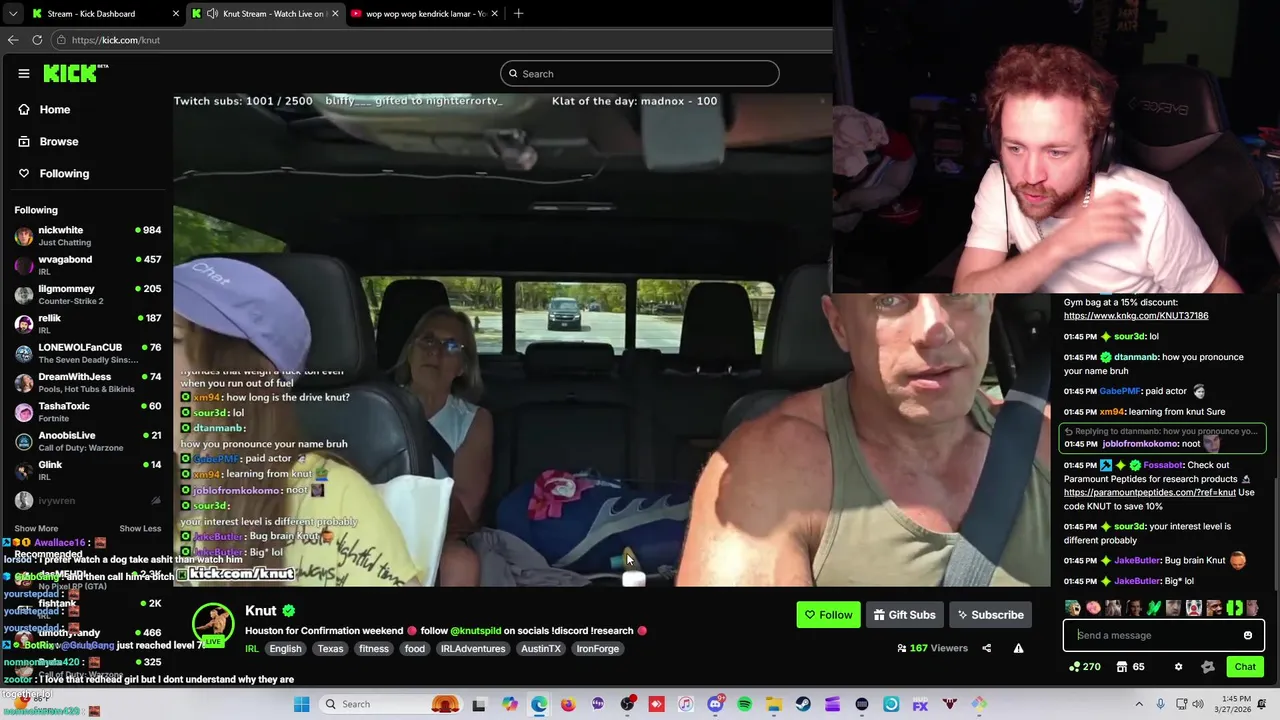Image resolution: width=1280 pixels, height=720 pixels.
Task: Click the IRL category link
Action: [252, 649]
